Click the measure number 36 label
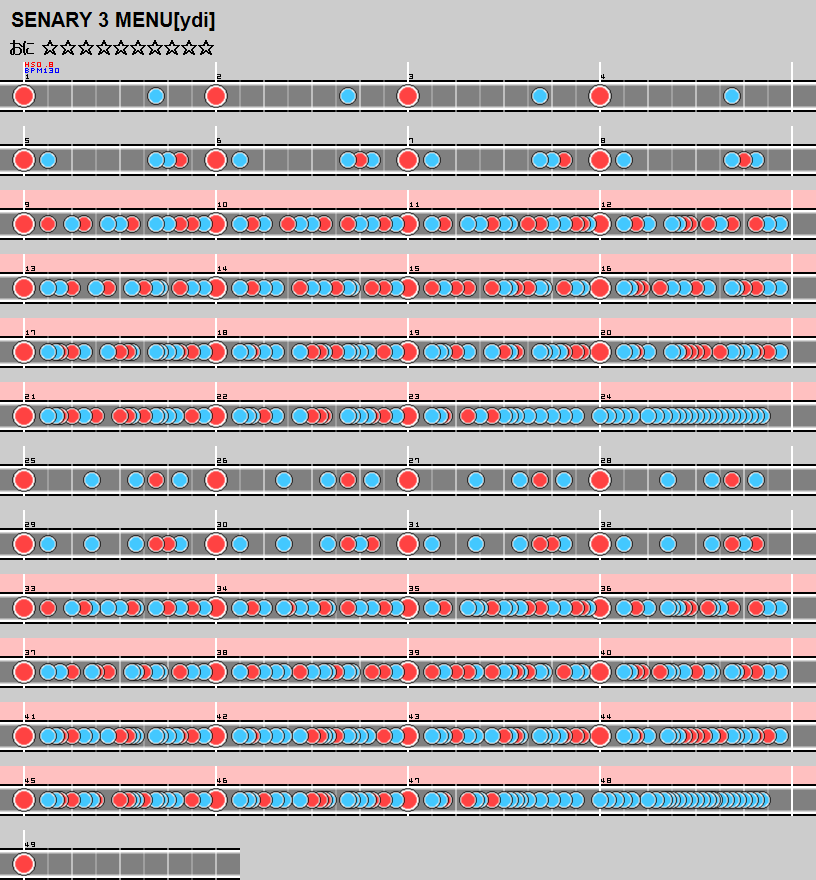Screen dimensions: 816x880 (606, 589)
